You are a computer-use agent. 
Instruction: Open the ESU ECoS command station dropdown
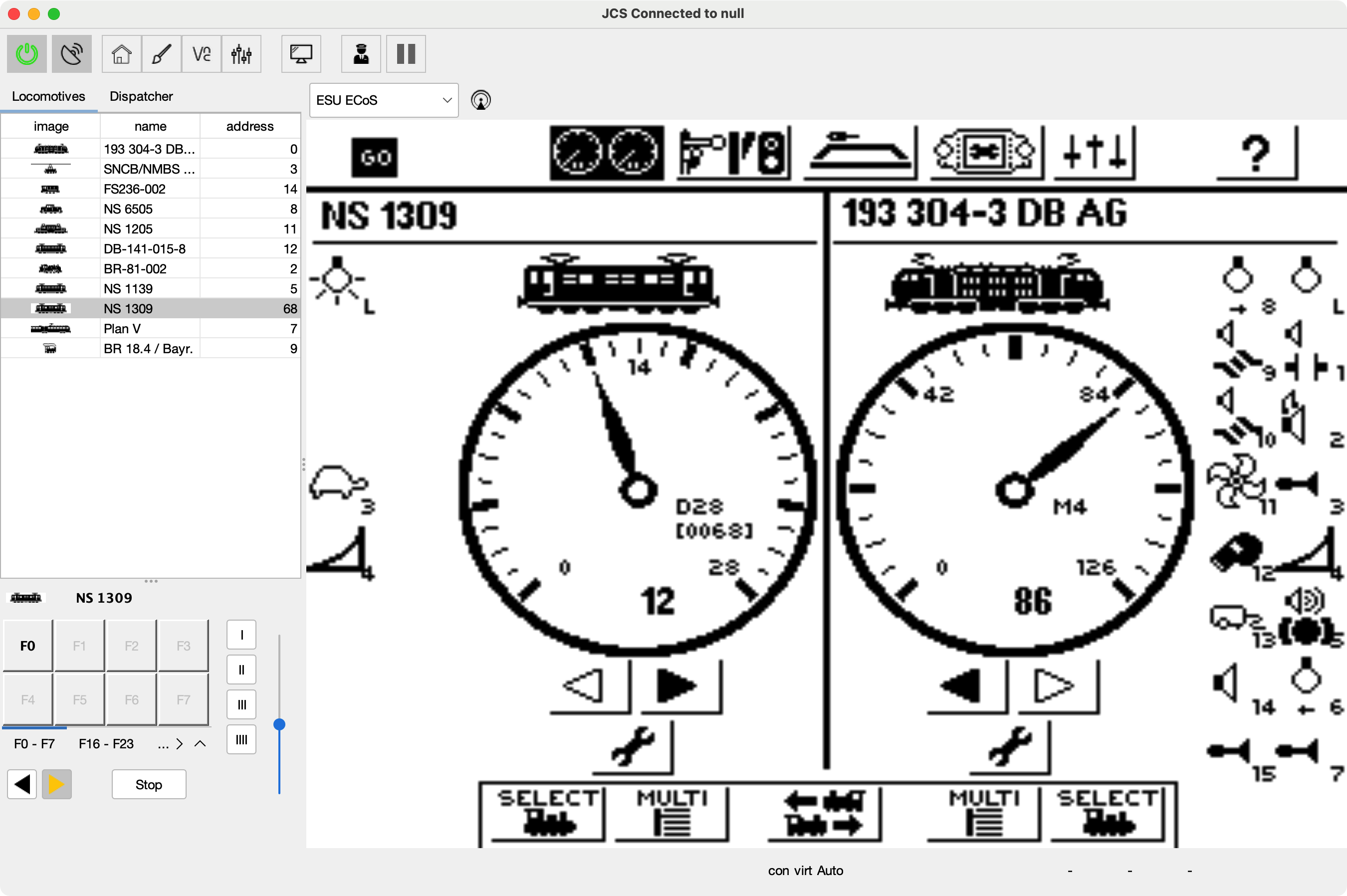pyautogui.click(x=384, y=100)
